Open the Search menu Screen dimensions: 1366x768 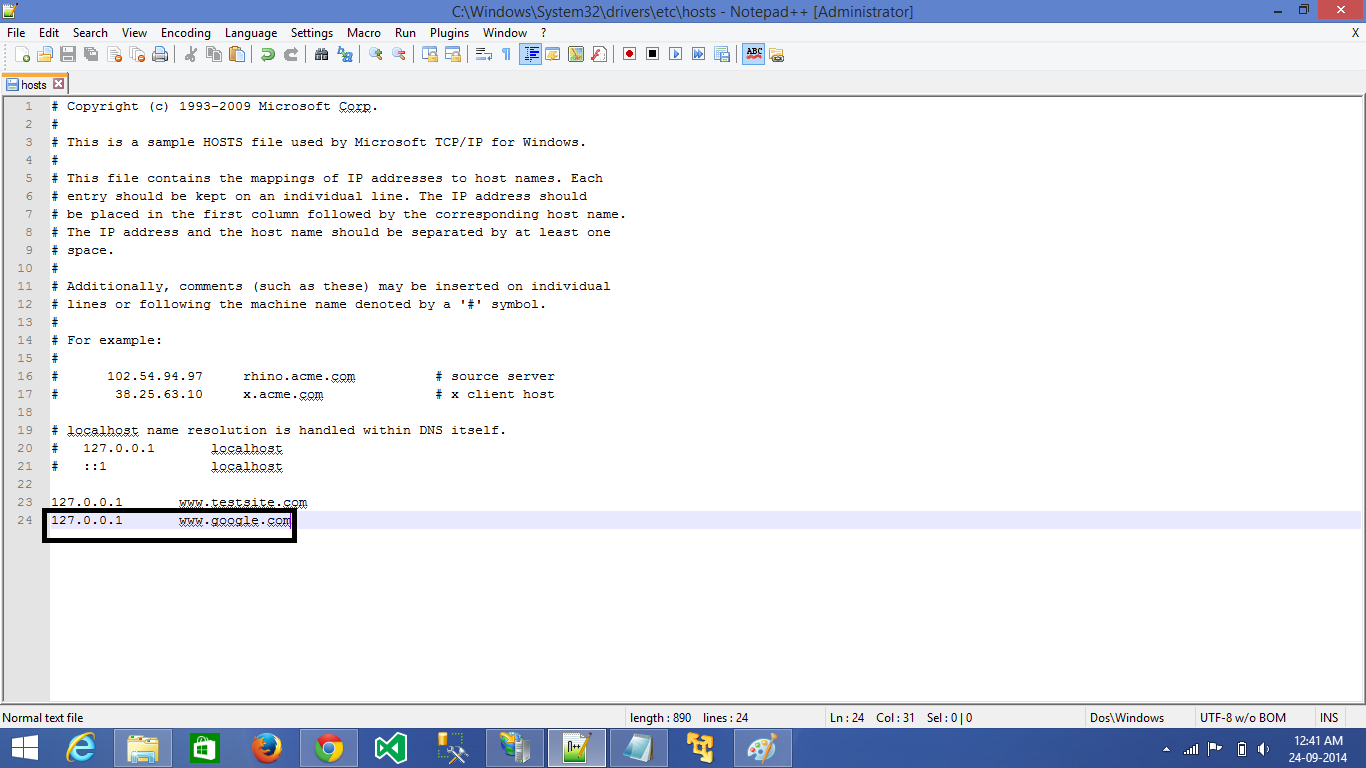point(90,33)
